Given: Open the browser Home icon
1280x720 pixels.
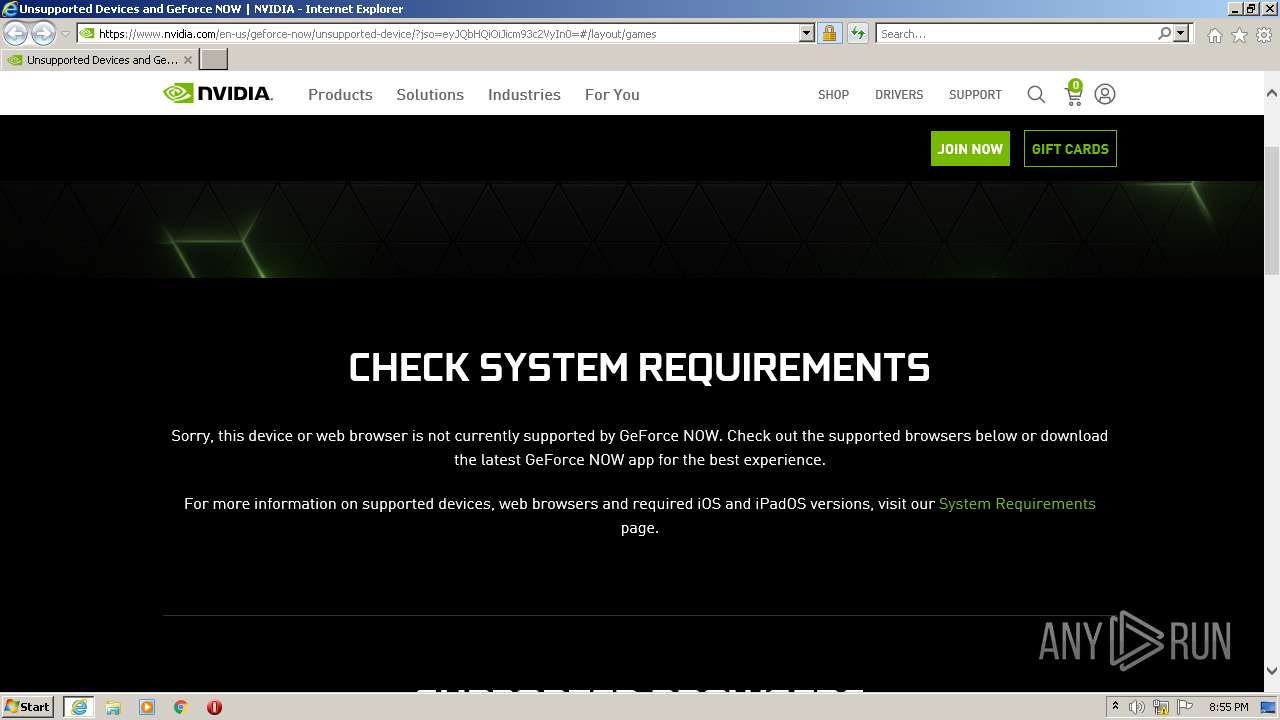Looking at the screenshot, I should tap(1214, 35).
